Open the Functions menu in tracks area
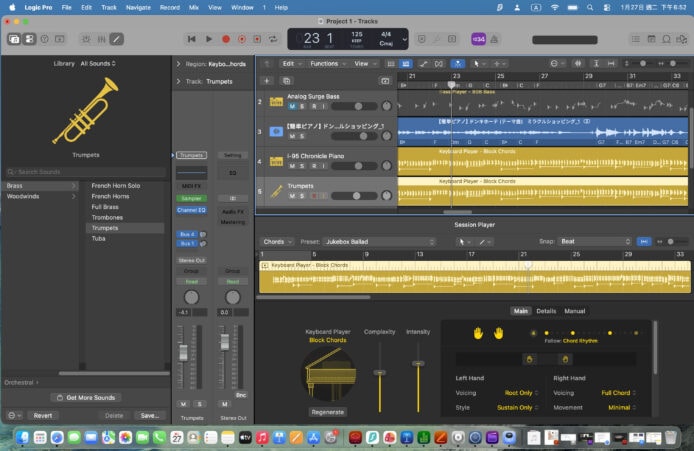The height and width of the screenshot is (451, 694). [327, 63]
